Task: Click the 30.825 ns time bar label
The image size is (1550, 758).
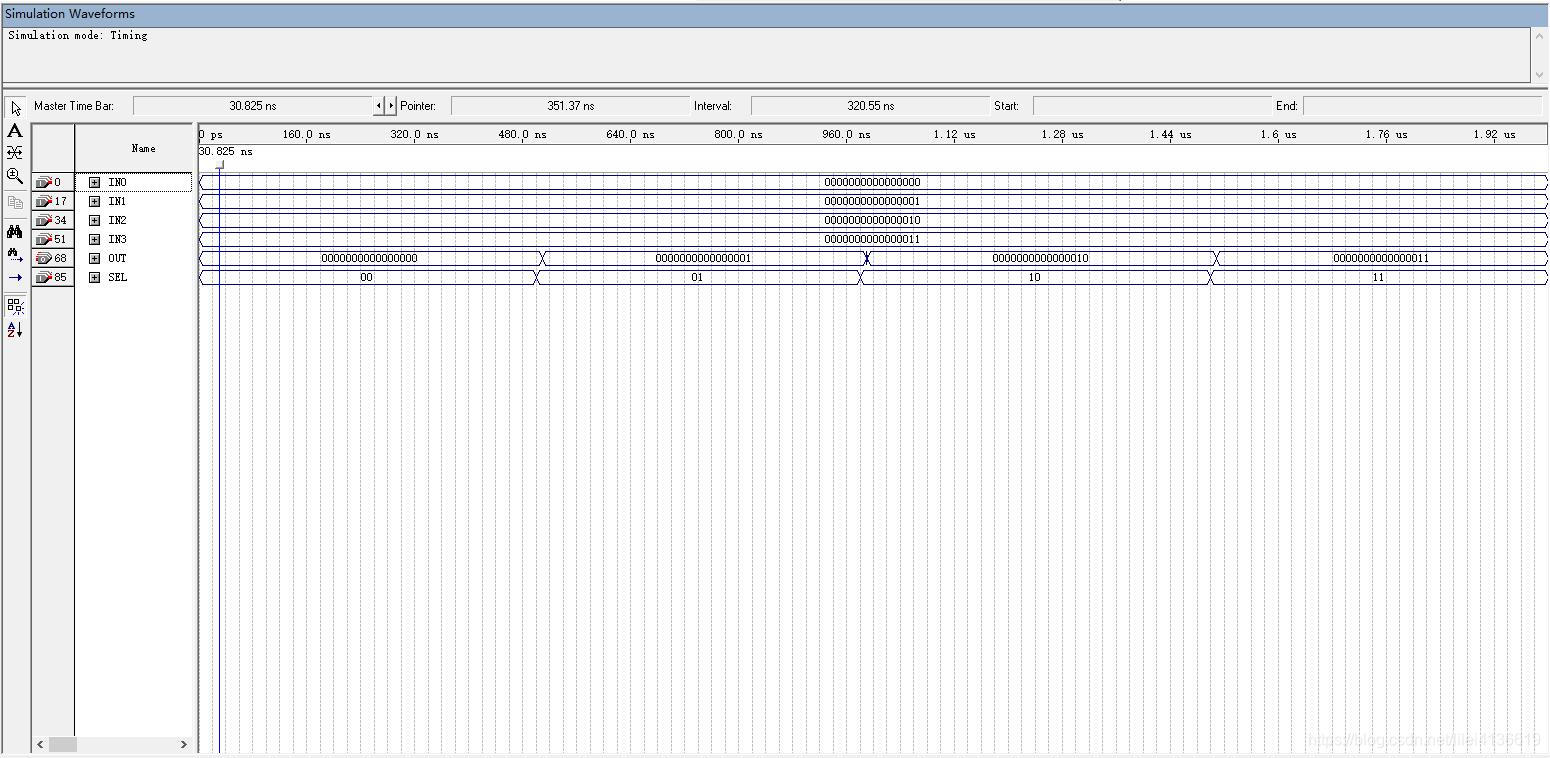Action: click(226, 152)
